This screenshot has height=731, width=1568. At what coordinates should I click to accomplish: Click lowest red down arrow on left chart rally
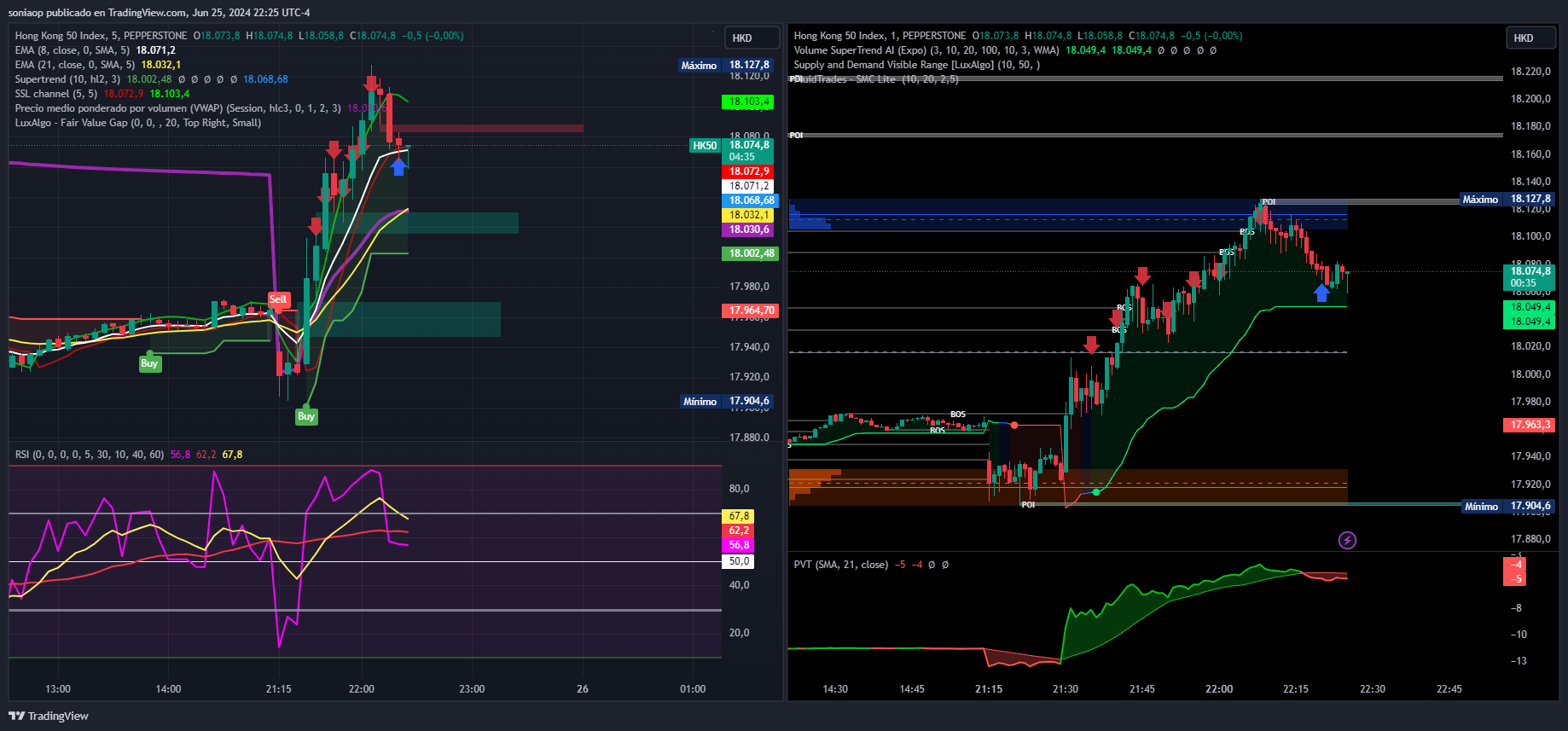[316, 226]
